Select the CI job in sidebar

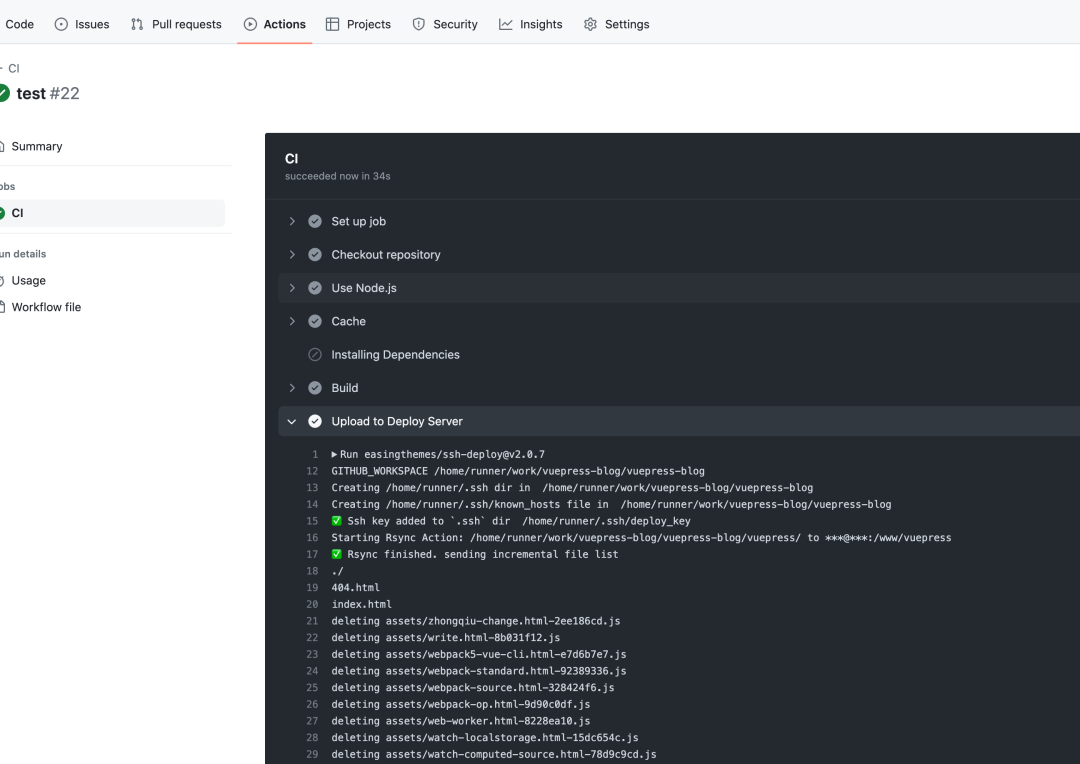coord(18,213)
